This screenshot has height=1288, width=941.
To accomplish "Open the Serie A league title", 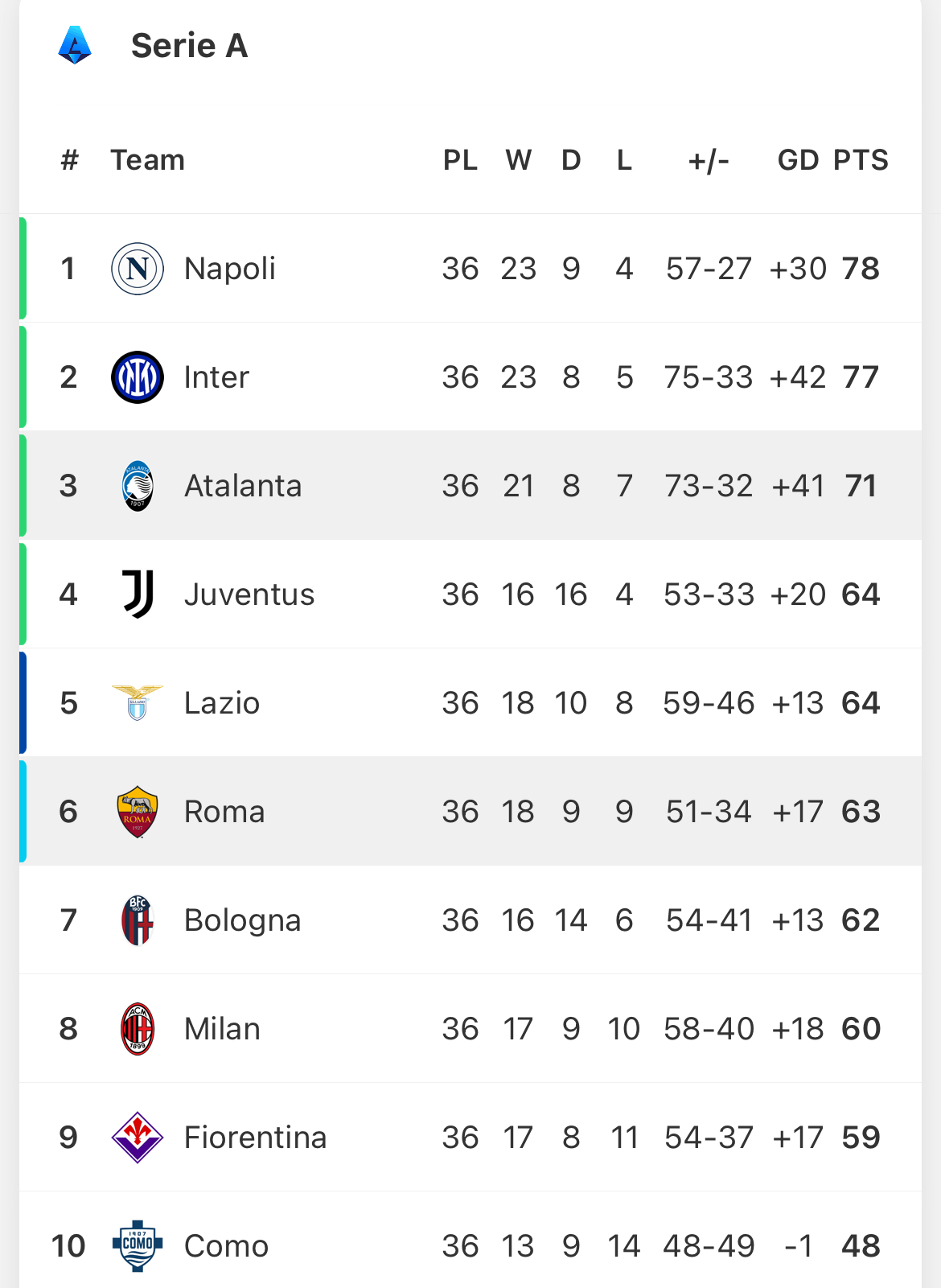I will [190, 46].
